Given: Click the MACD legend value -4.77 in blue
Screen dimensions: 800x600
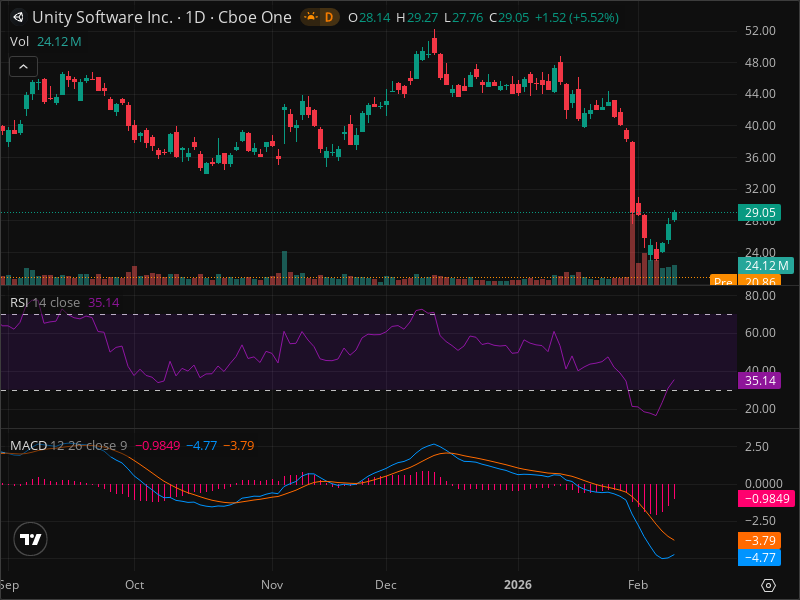Looking at the screenshot, I should (202, 445).
